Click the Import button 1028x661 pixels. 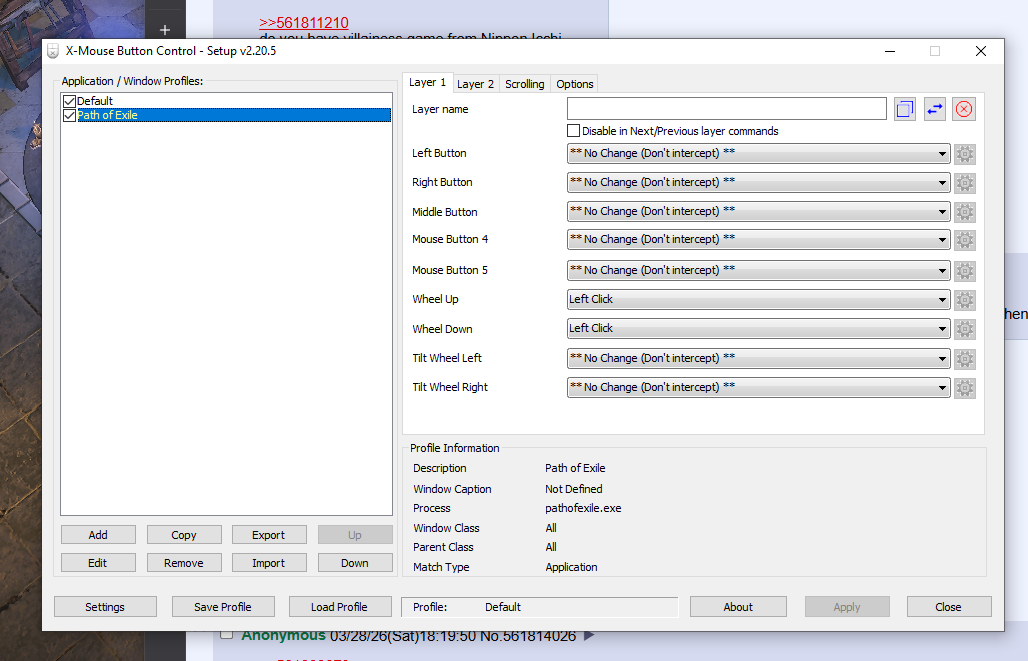pos(269,563)
